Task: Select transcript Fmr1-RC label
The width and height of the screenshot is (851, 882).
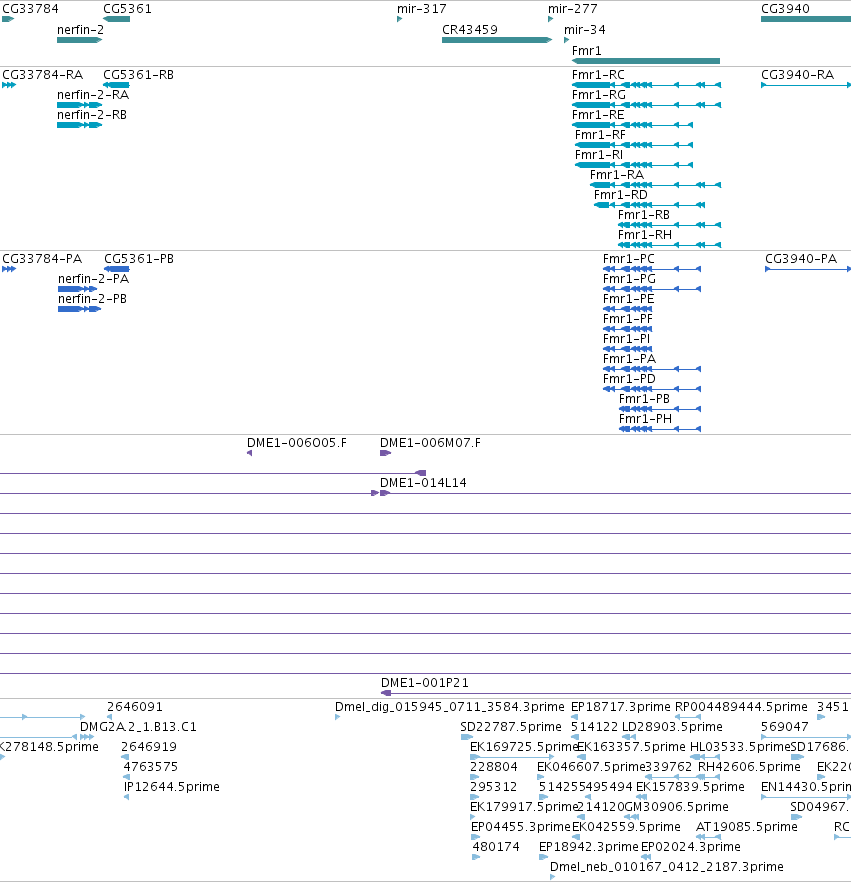Action: (x=598, y=75)
